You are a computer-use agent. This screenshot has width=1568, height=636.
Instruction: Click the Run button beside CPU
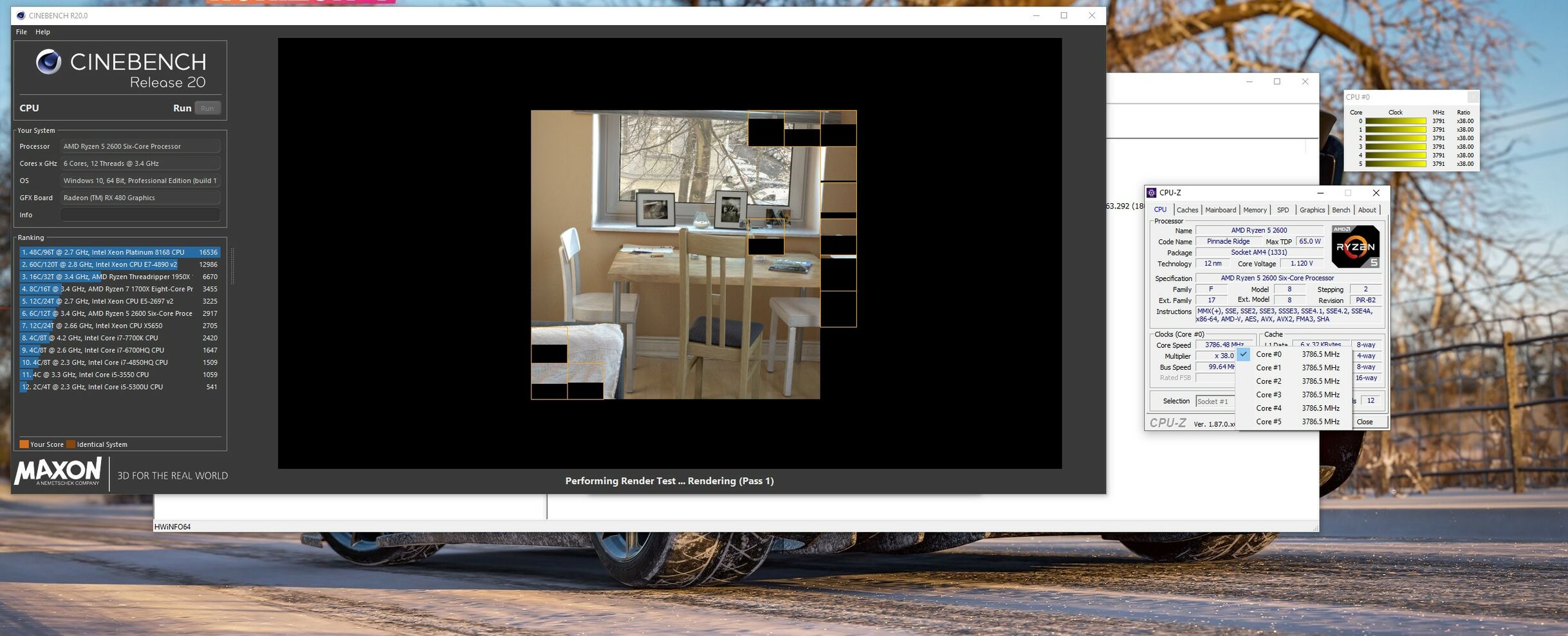click(x=207, y=108)
